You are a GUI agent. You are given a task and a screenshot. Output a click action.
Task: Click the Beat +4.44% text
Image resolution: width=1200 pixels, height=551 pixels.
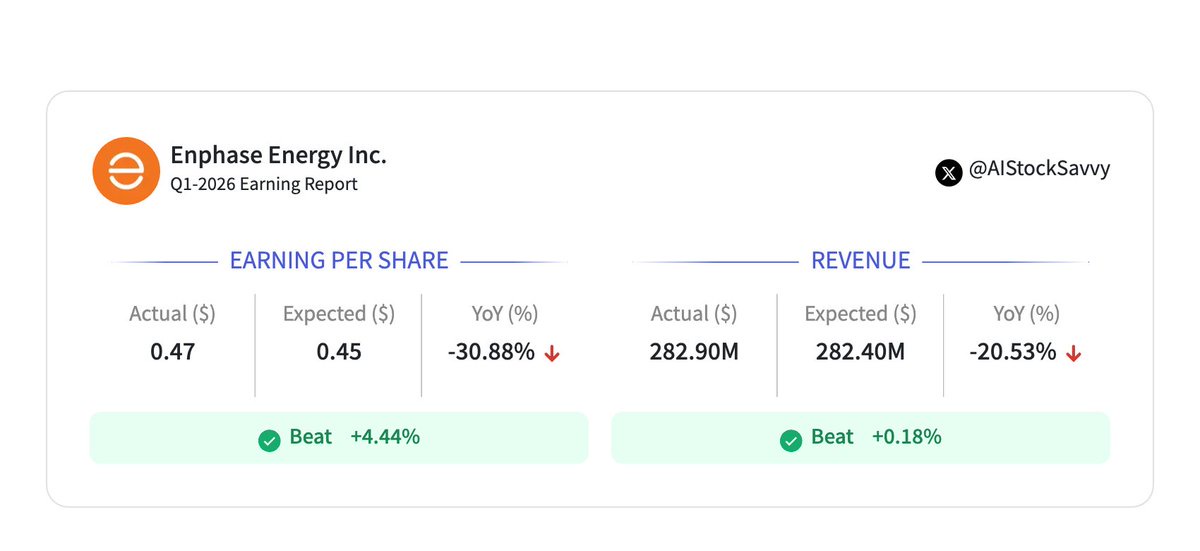click(354, 437)
